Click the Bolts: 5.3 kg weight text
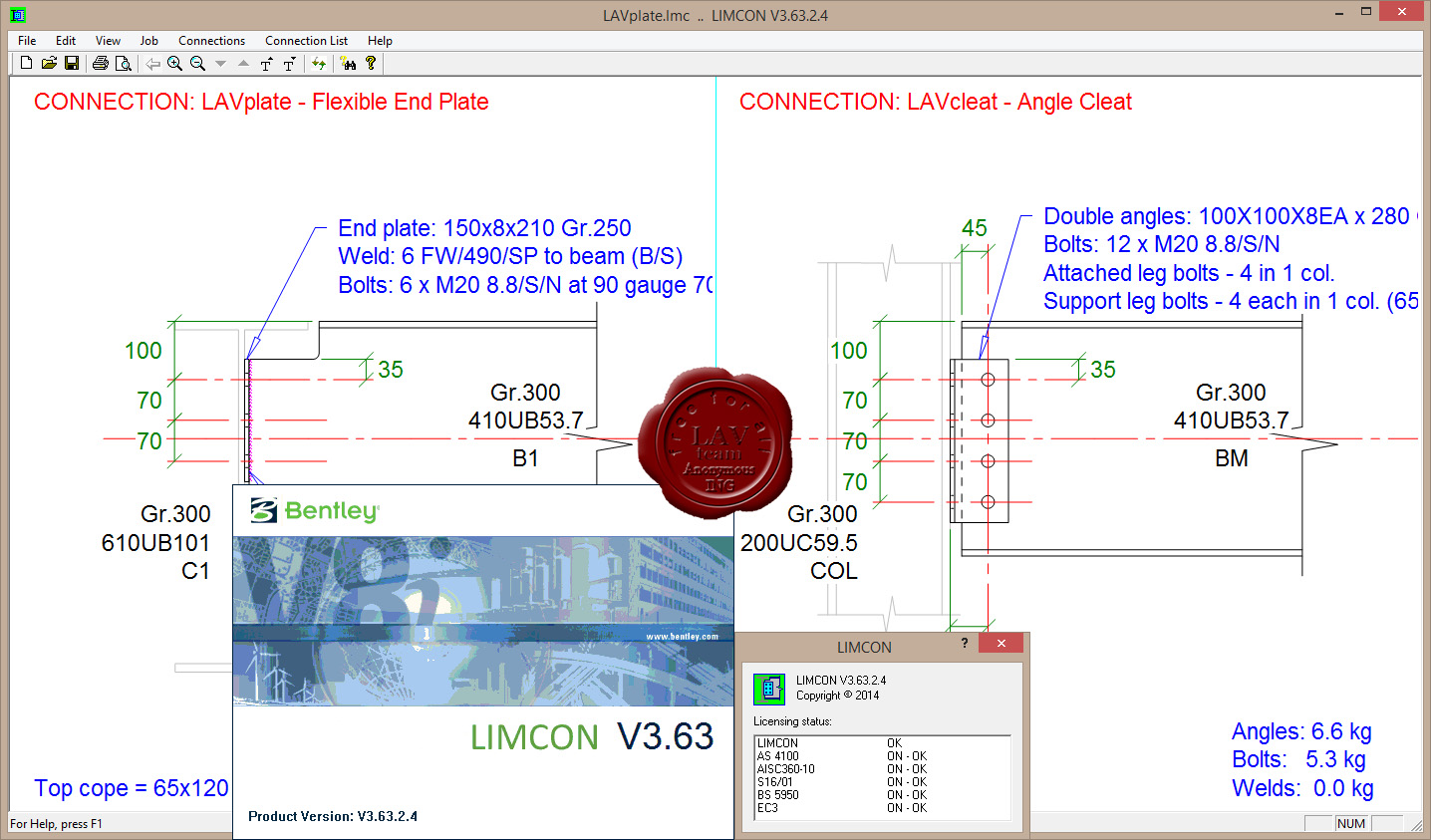Screen dimensions: 1431x840 pyautogui.click(x=1298, y=759)
